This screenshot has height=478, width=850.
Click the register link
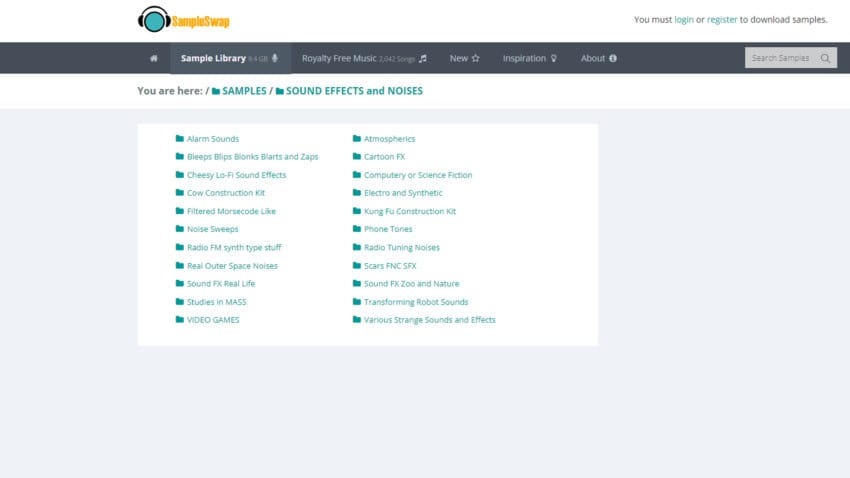[x=722, y=19]
